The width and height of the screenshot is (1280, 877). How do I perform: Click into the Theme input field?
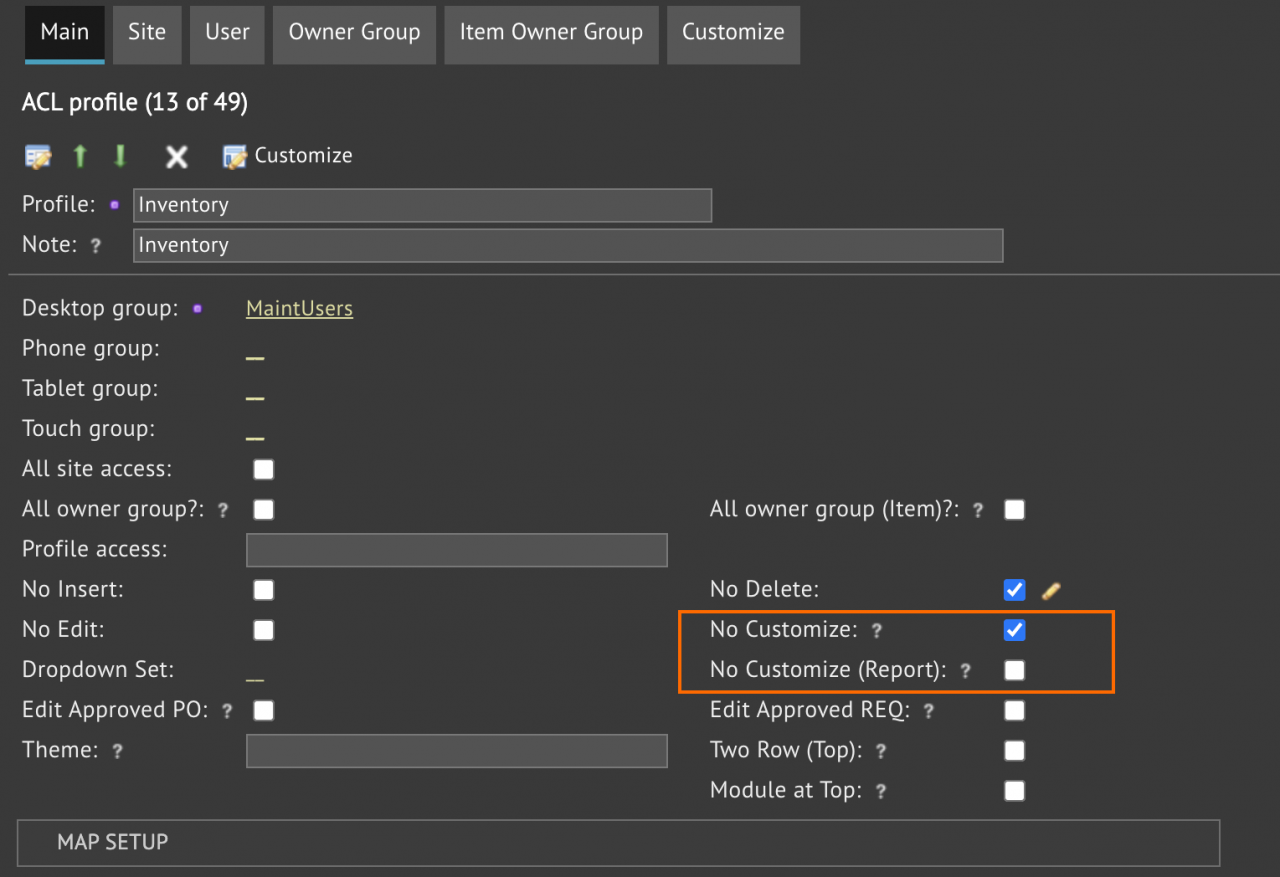tap(456, 750)
